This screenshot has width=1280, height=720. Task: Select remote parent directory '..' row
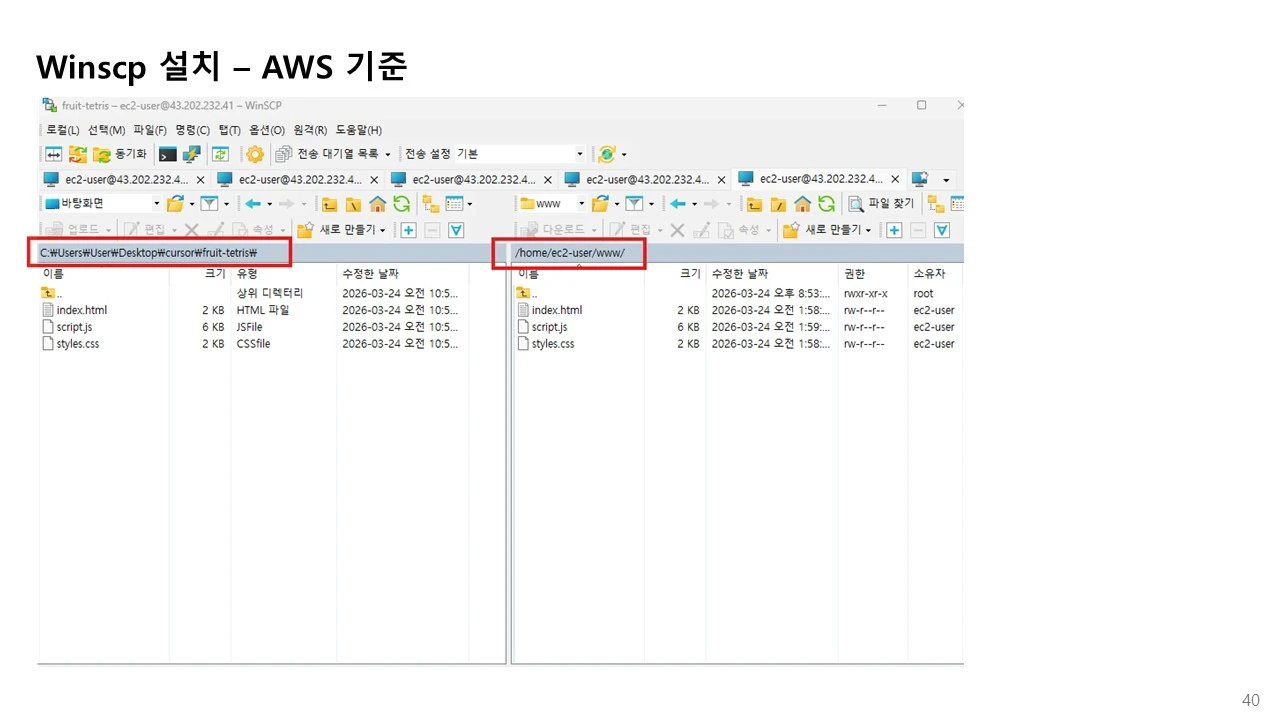click(529, 293)
